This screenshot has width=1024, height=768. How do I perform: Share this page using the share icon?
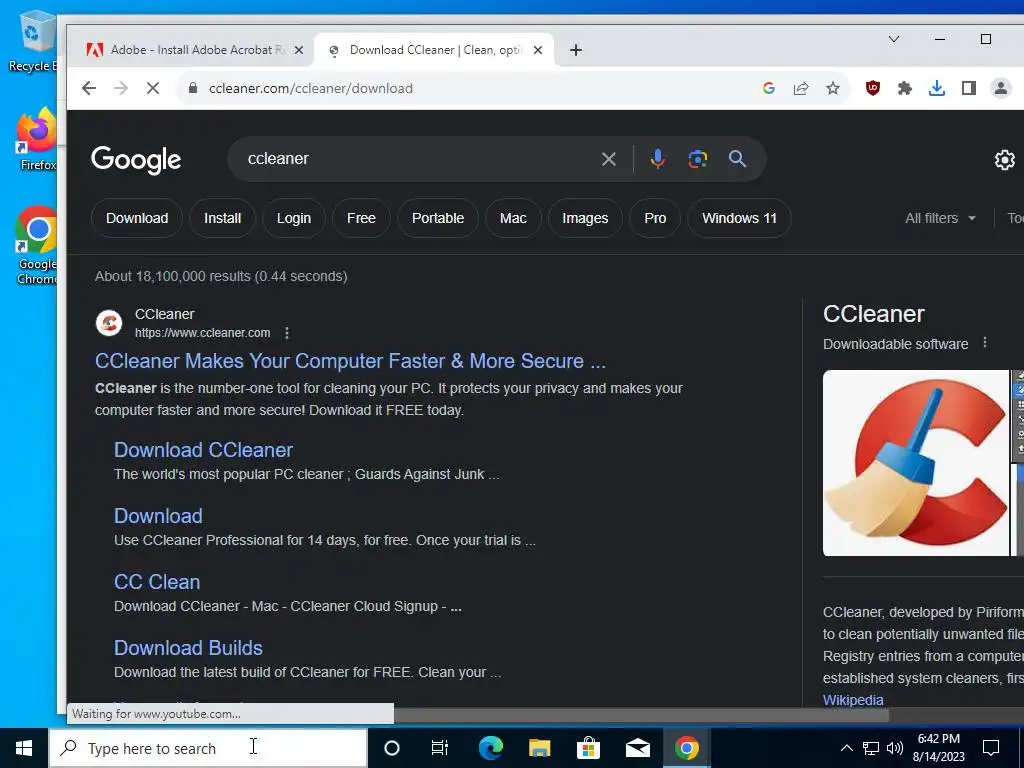801,88
